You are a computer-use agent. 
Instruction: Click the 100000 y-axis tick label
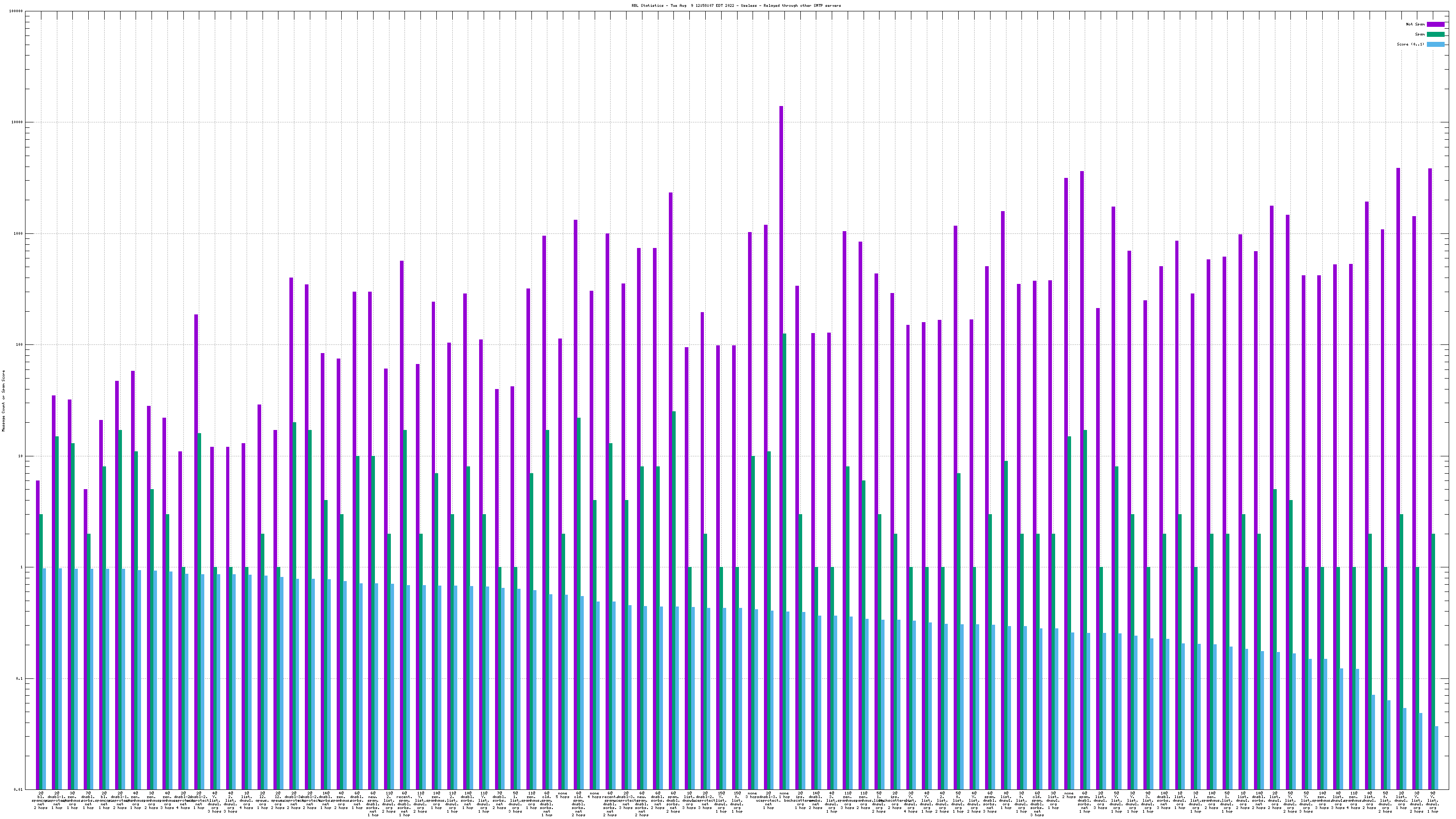click(16, 11)
